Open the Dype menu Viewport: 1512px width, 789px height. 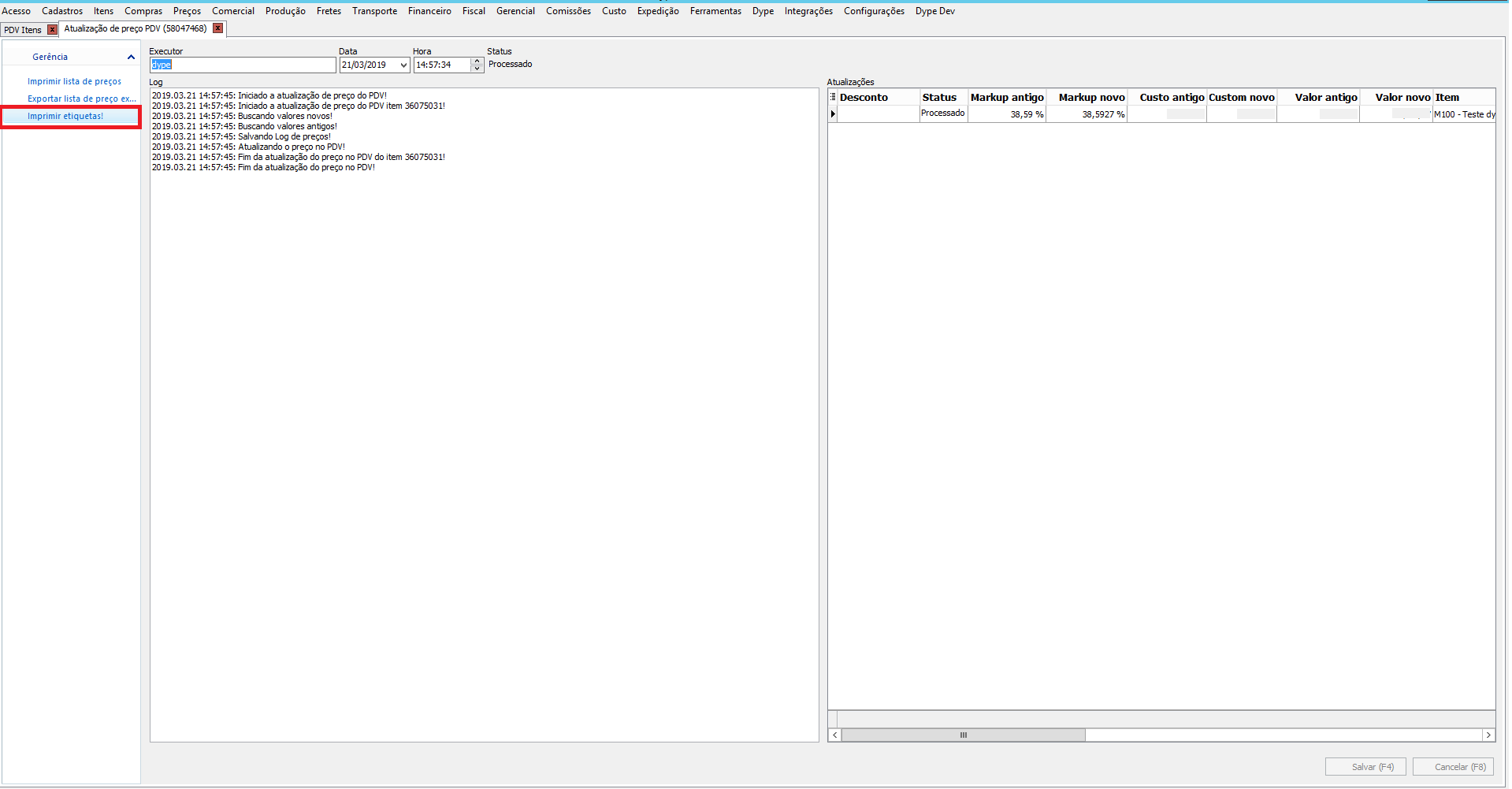[x=763, y=11]
